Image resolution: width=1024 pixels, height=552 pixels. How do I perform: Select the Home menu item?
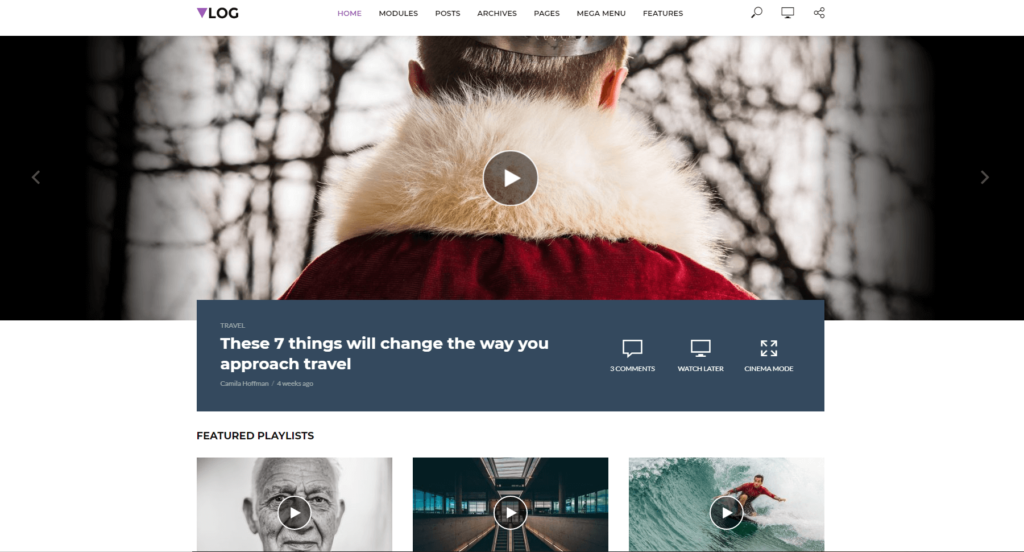pyautogui.click(x=349, y=13)
